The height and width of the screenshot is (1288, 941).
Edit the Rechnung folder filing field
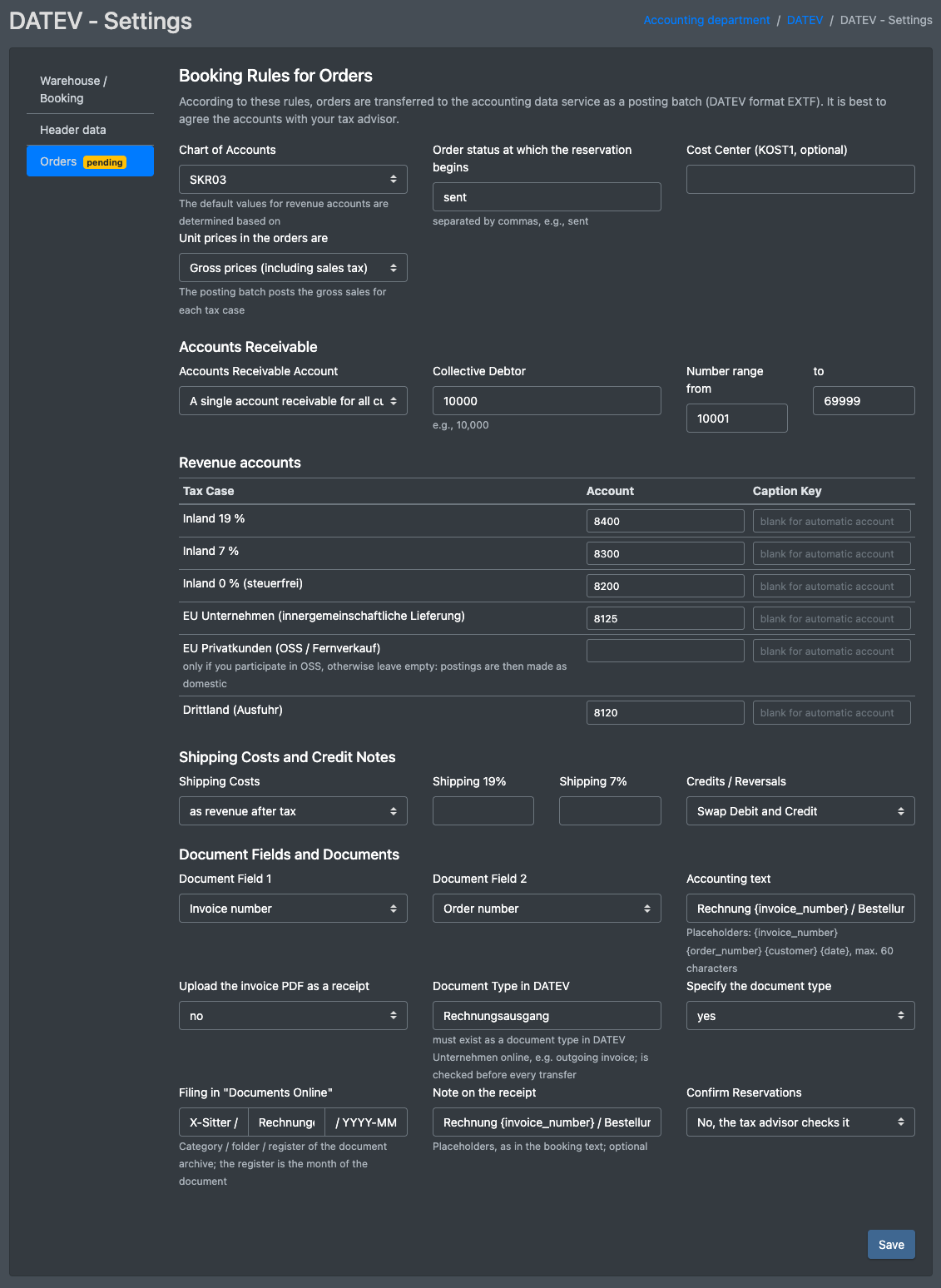(286, 1122)
